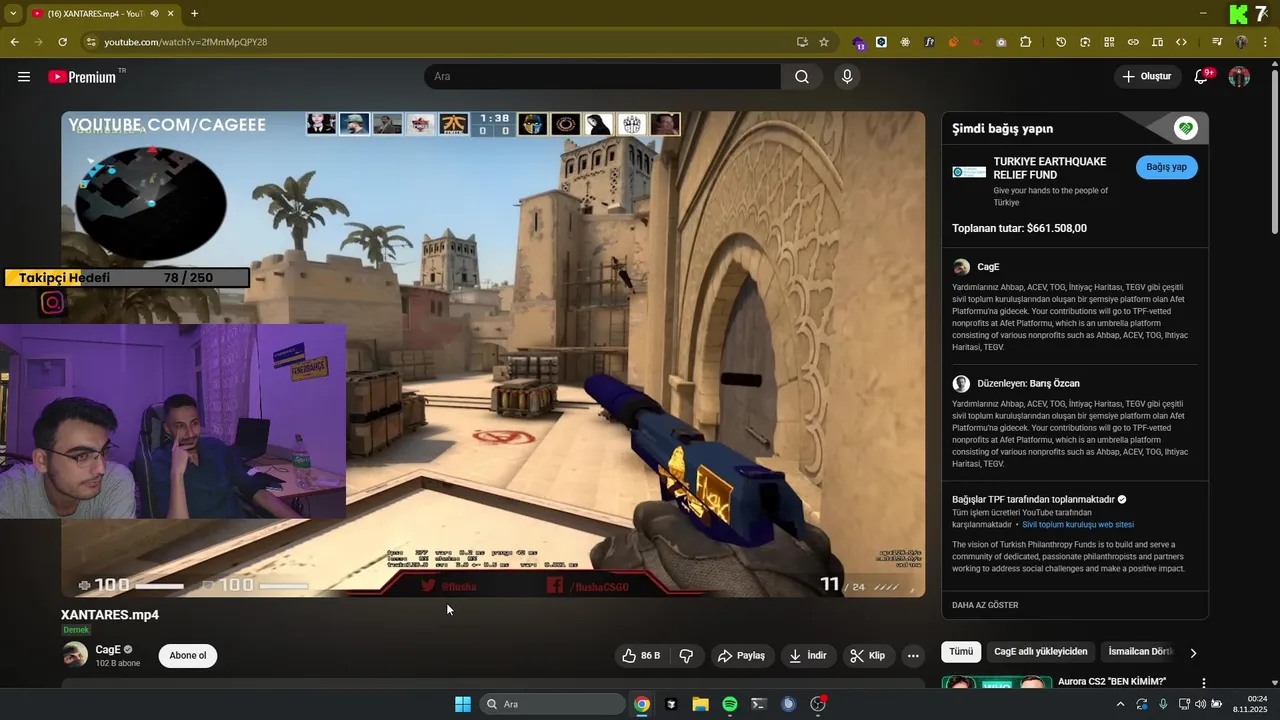1280x720 pixels.
Task: Click the search magnifier button
Action: tap(802, 77)
